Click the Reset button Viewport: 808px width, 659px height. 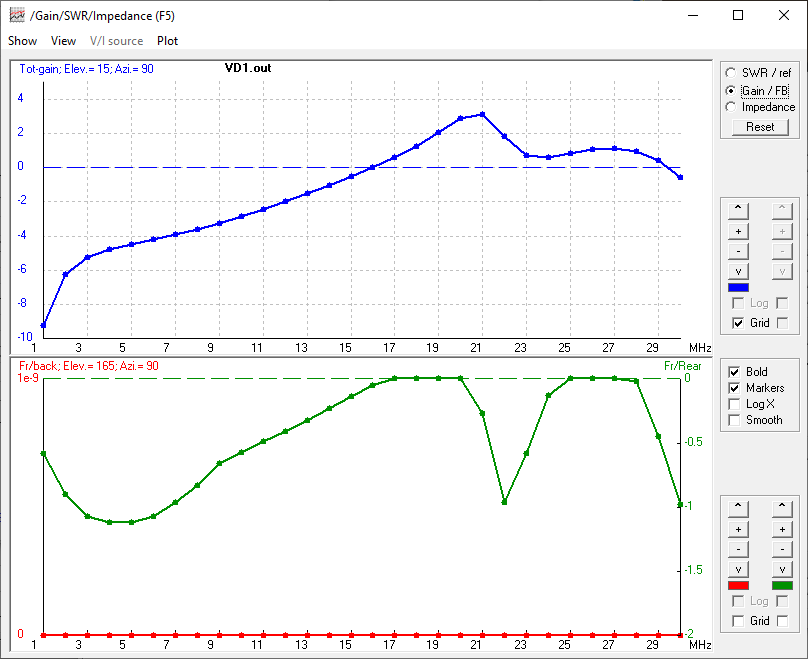point(760,127)
